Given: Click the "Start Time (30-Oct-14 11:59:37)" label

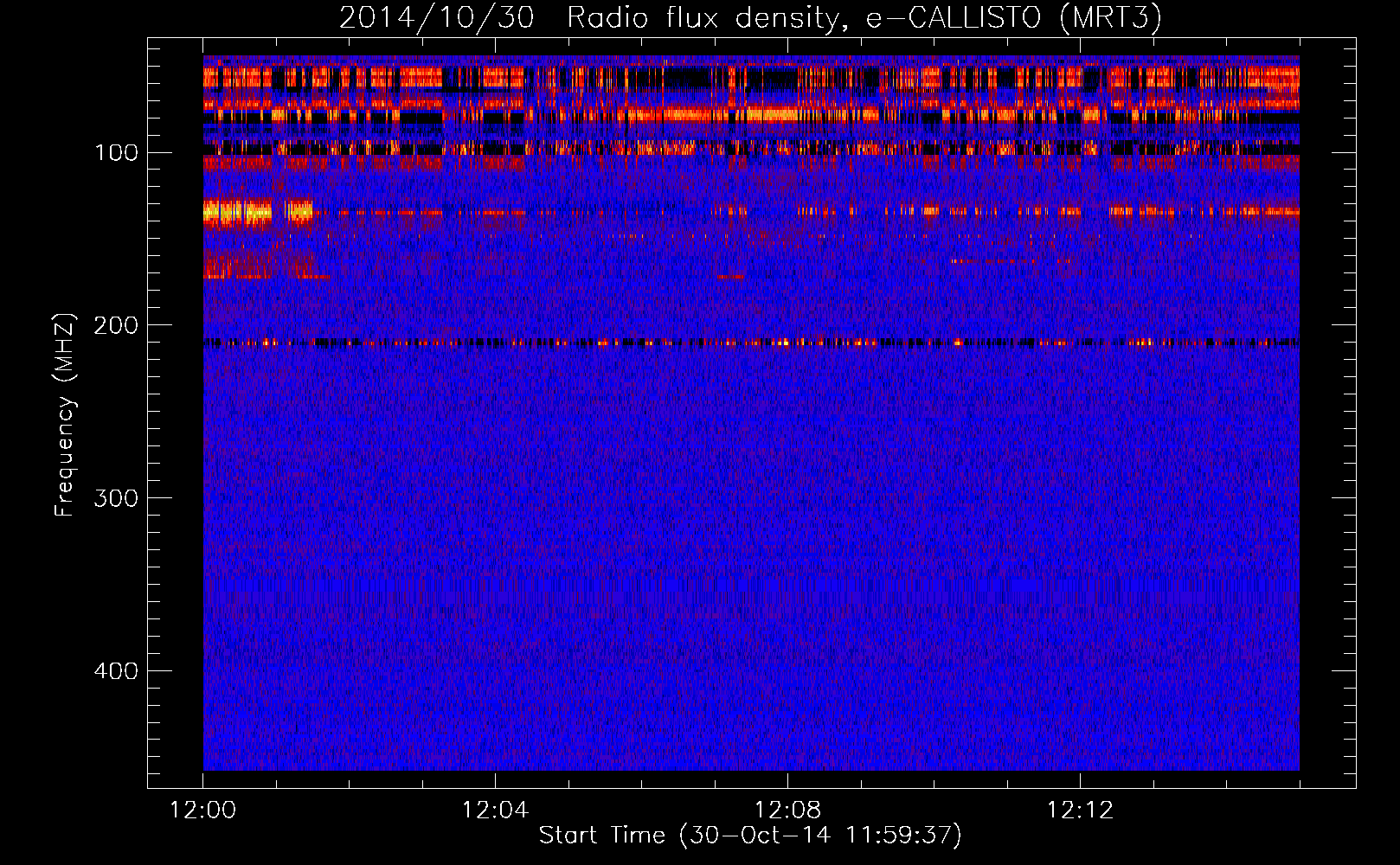Looking at the screenshot, I should pos(750,836).
